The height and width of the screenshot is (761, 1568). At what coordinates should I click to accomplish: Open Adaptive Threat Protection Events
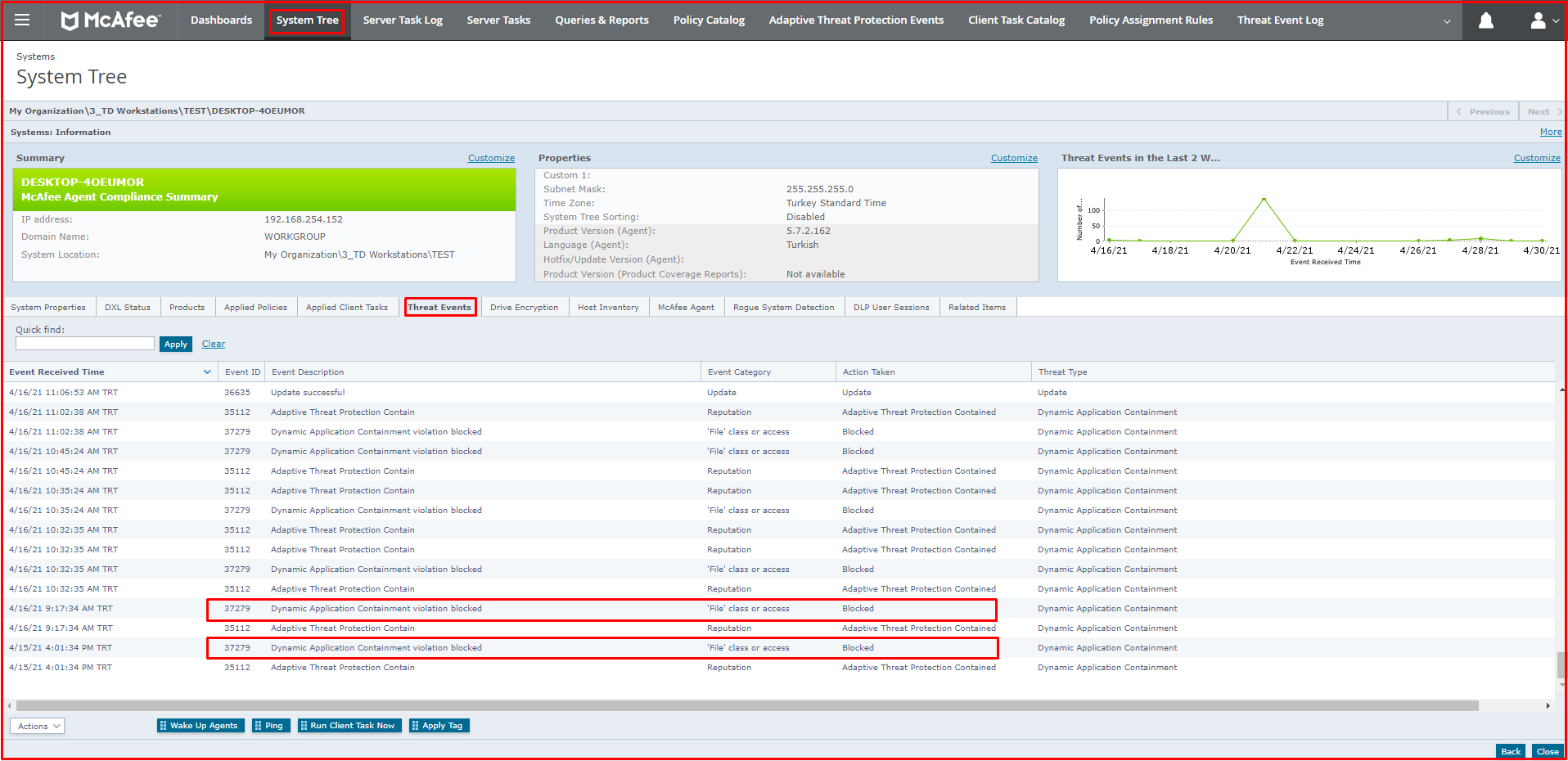(x=856, y=20)
